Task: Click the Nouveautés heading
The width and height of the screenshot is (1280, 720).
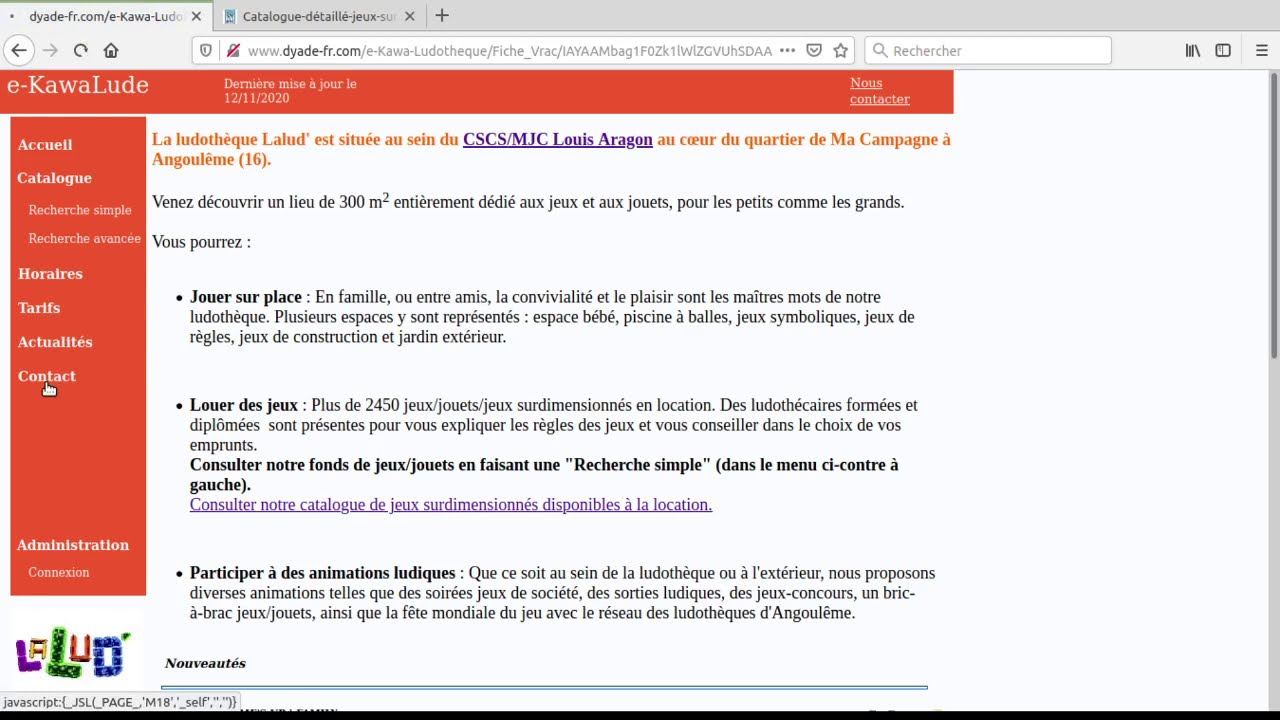Action: (205, 663)
